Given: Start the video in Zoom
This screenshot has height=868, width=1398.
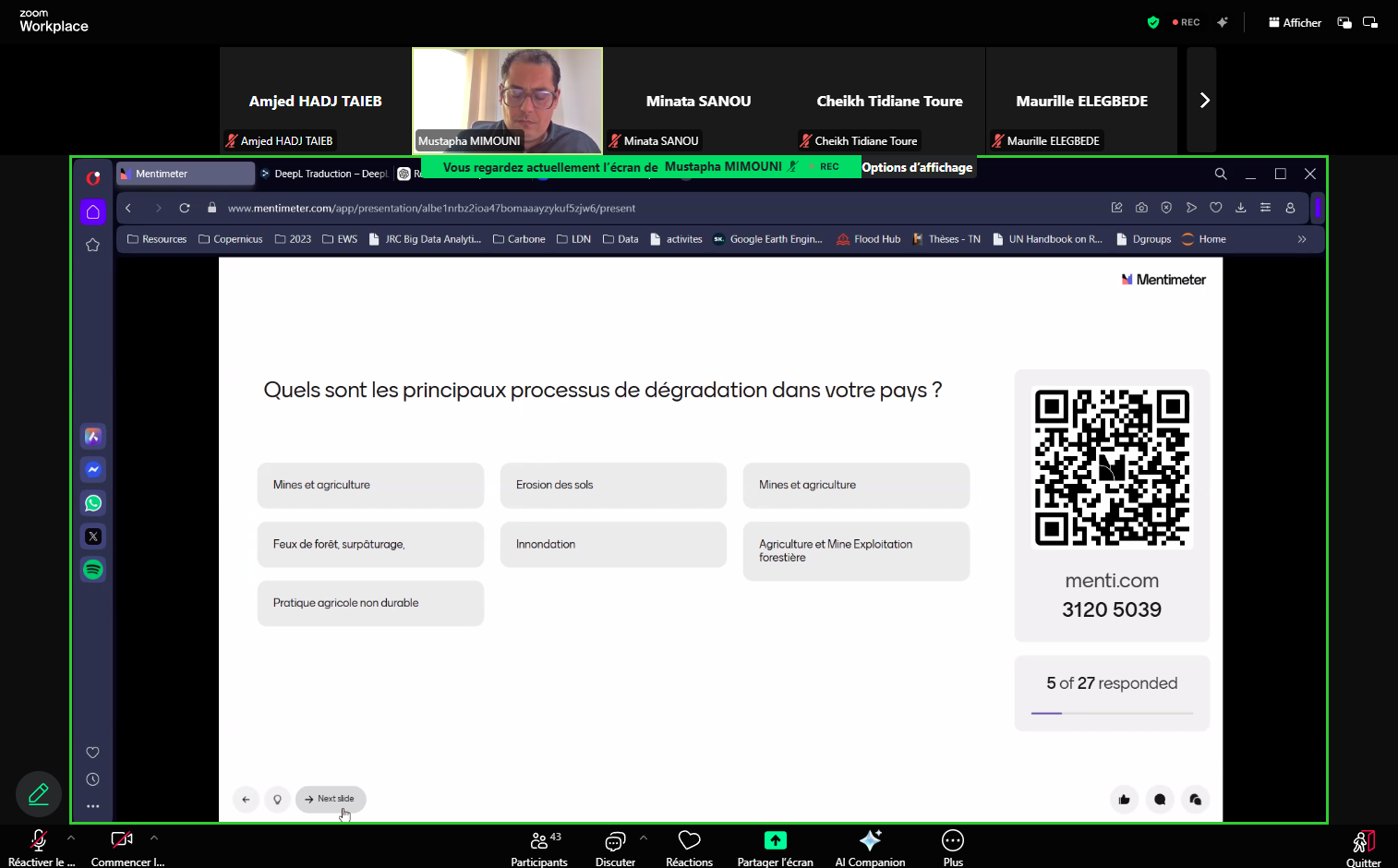Looking at the screenshot, I should pyautogui.click(x=121, y=841).
